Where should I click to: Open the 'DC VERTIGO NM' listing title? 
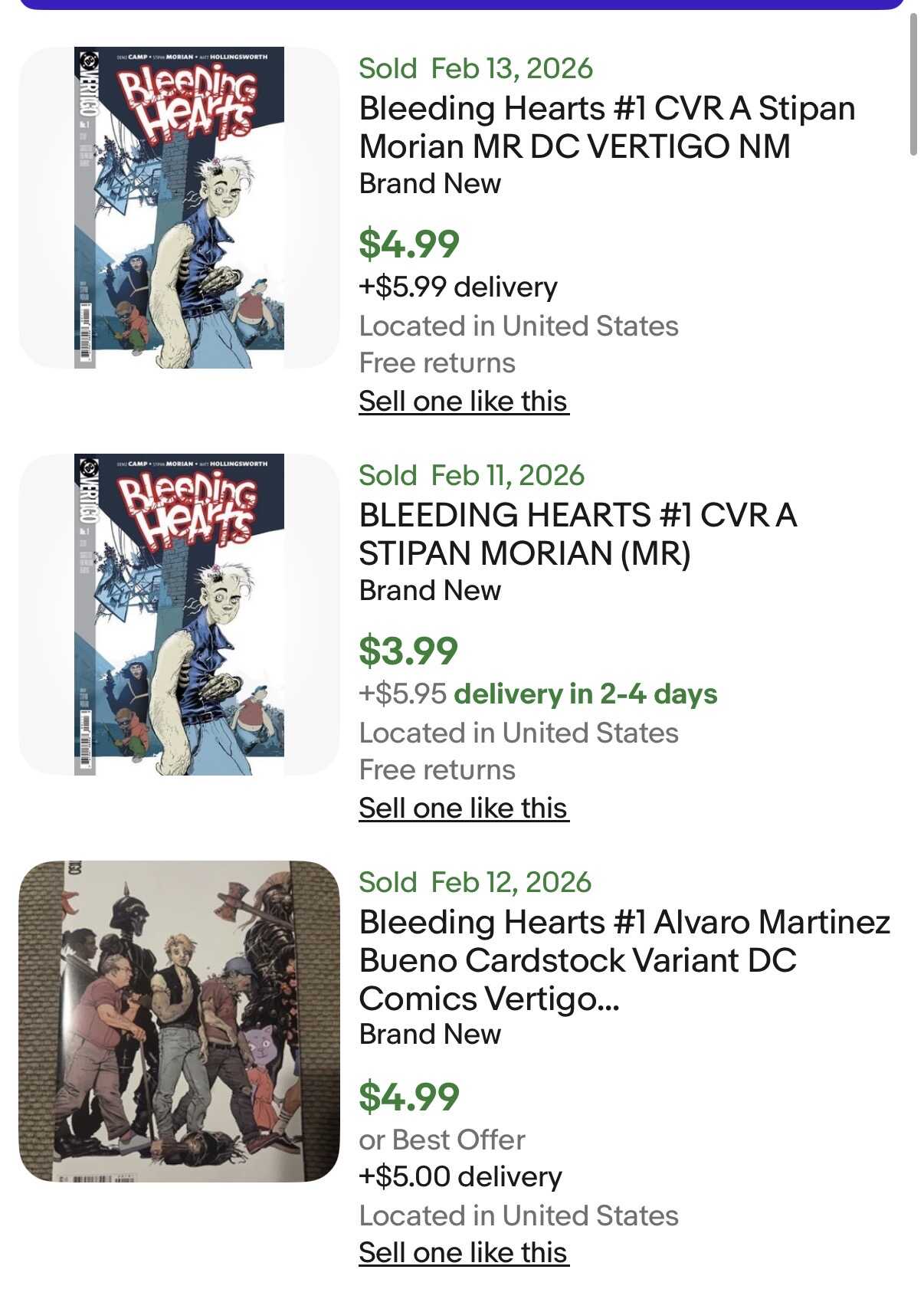coord(606,127)
